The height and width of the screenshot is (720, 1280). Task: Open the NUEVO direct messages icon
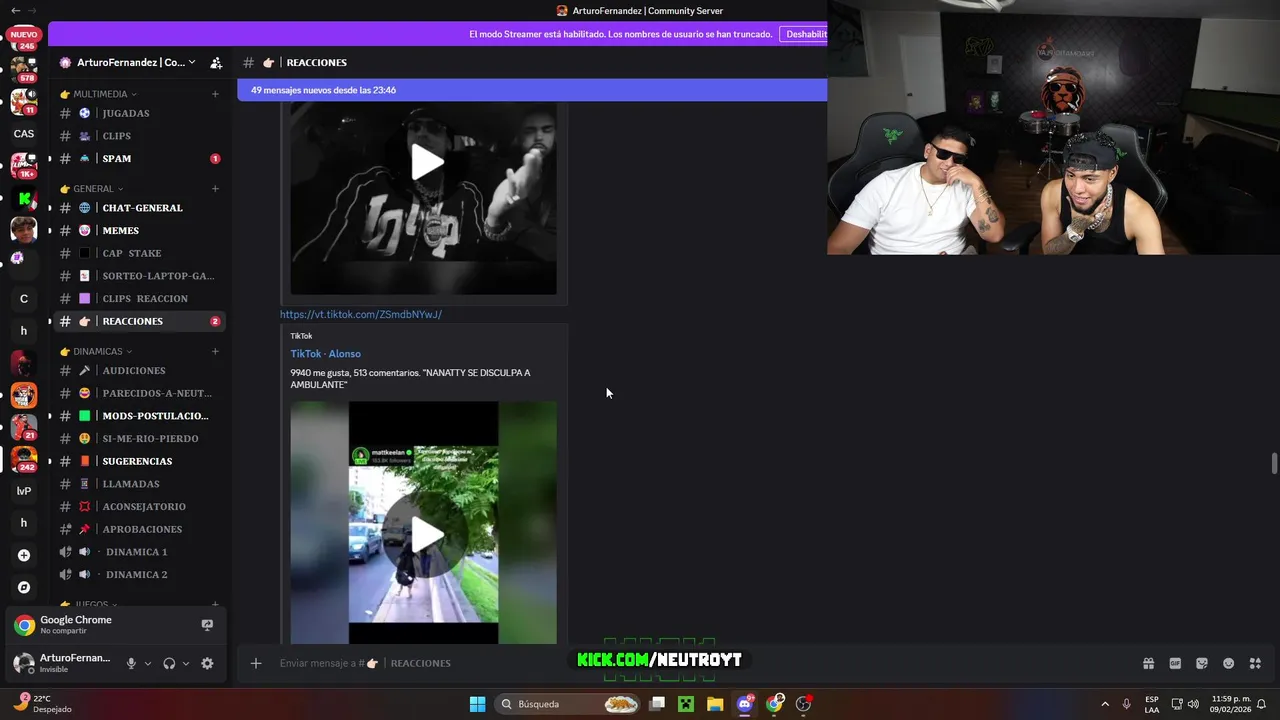[24, 39]
